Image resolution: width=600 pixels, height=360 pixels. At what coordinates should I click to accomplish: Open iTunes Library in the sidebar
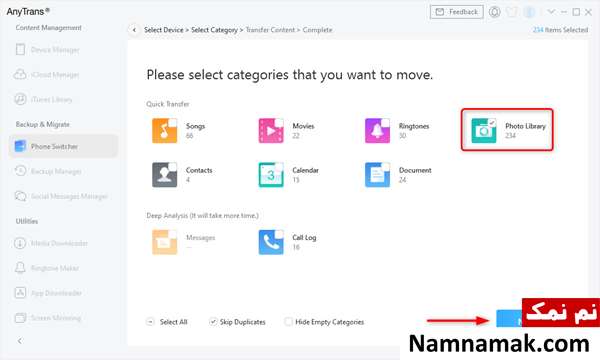pyautogui.click(x=63, y=99)
